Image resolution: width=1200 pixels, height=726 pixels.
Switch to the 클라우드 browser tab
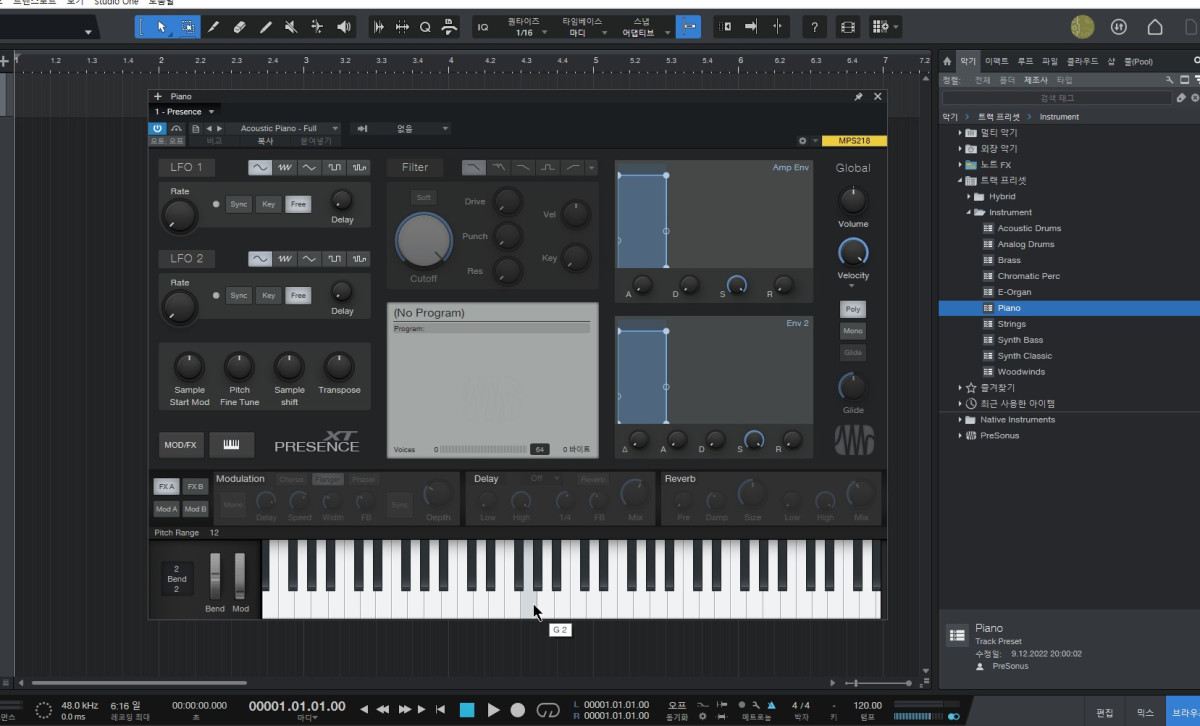pyautogui.click(x=1082, y=61)
